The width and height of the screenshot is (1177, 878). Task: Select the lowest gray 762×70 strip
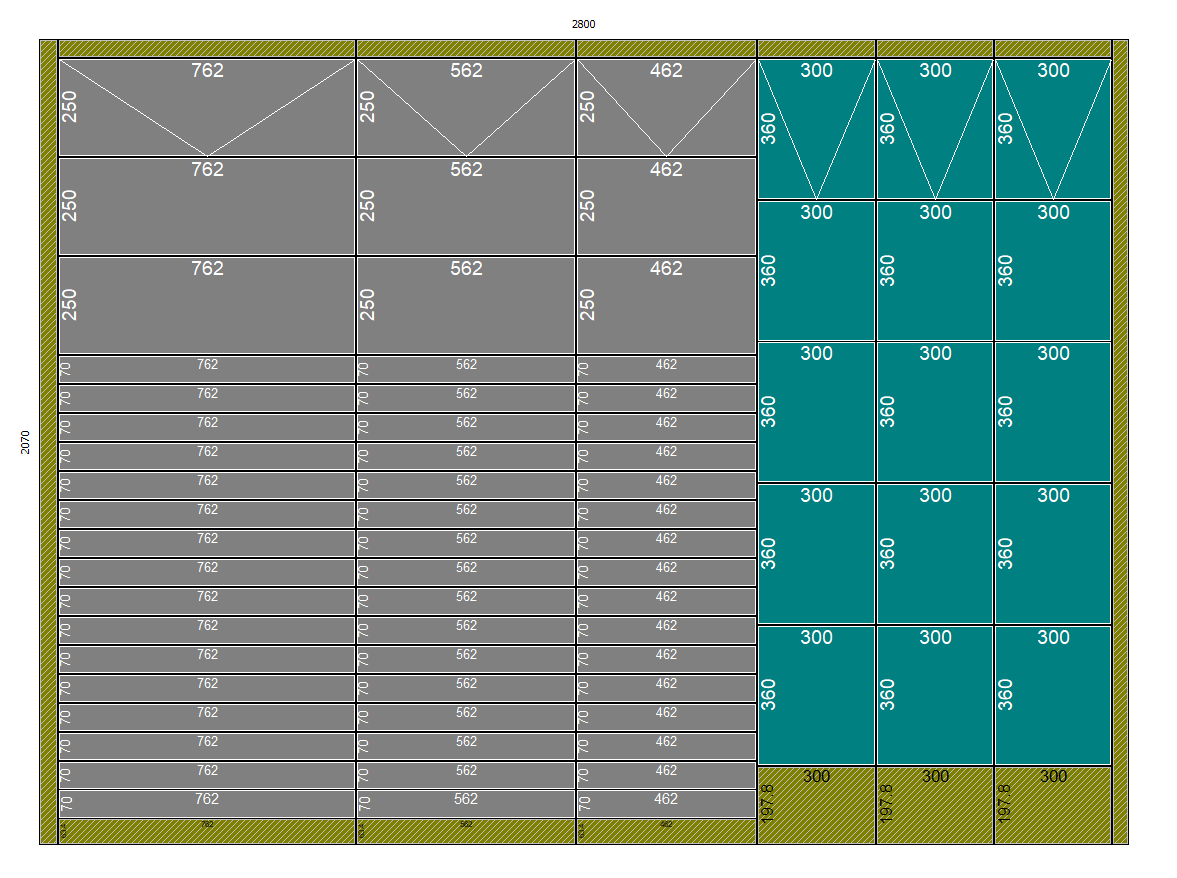pos(207,804)
